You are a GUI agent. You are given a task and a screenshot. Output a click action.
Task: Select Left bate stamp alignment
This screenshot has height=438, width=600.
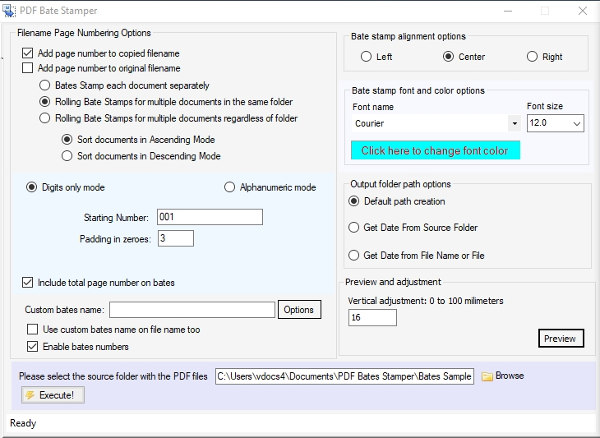click(366, 57)
